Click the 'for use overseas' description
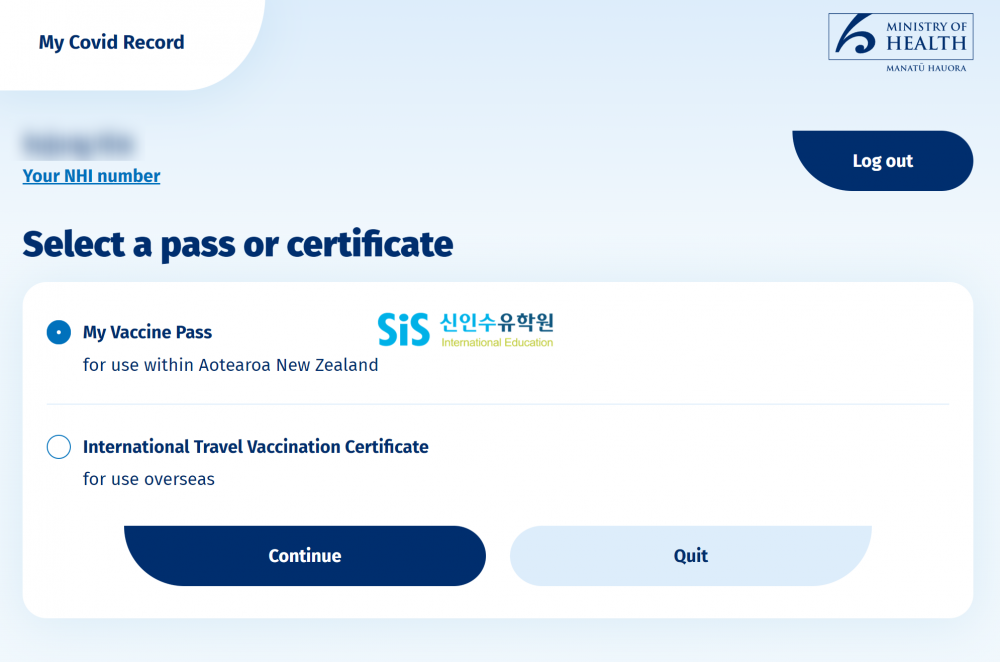1000x662 pixels. (149, 479)
